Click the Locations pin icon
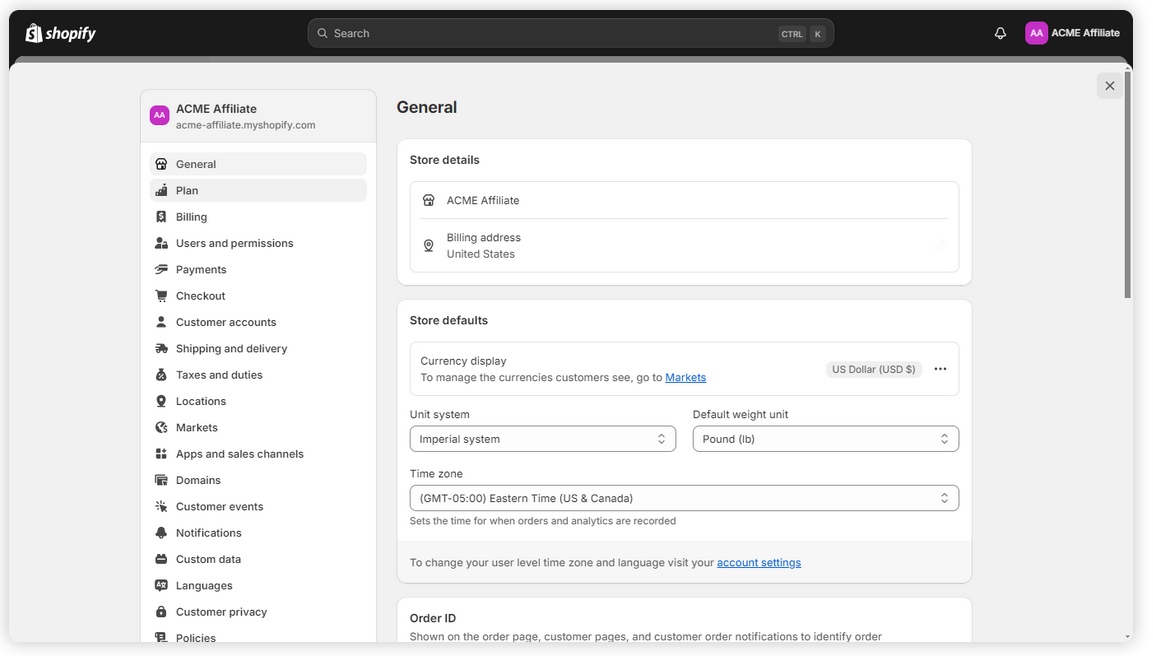The width and height of the screenshot is (1153, 656). tap(161, 402)
